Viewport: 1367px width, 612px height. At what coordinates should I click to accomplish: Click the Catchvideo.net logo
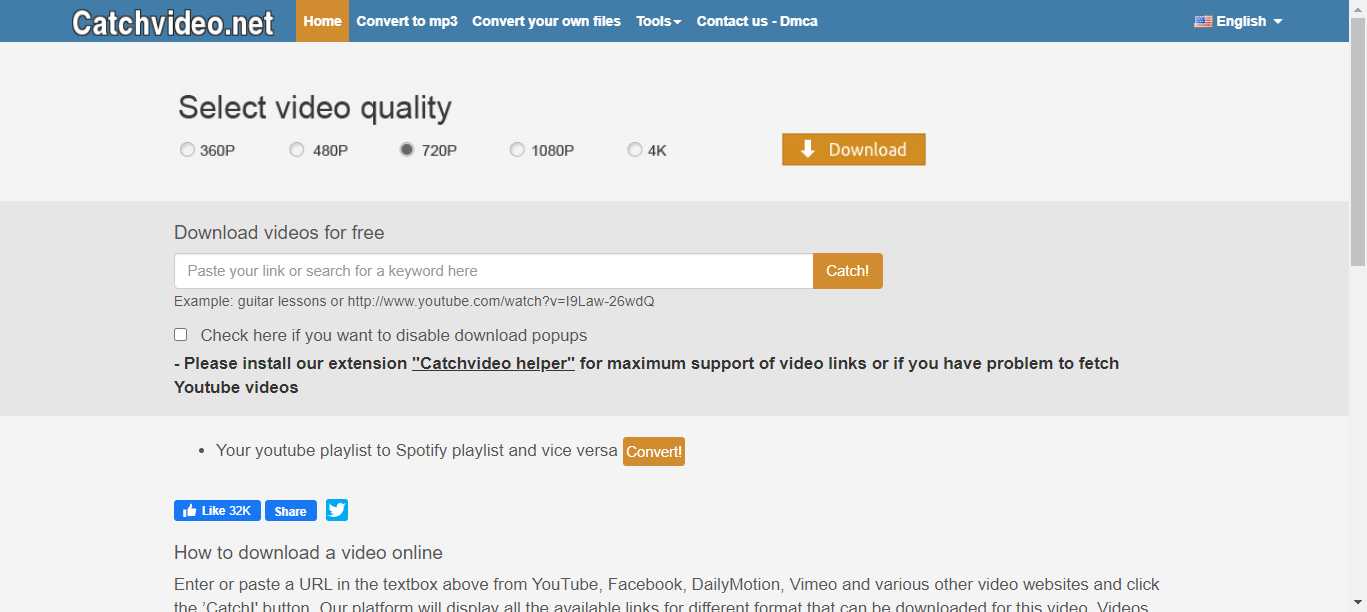[x=172, y=22]
